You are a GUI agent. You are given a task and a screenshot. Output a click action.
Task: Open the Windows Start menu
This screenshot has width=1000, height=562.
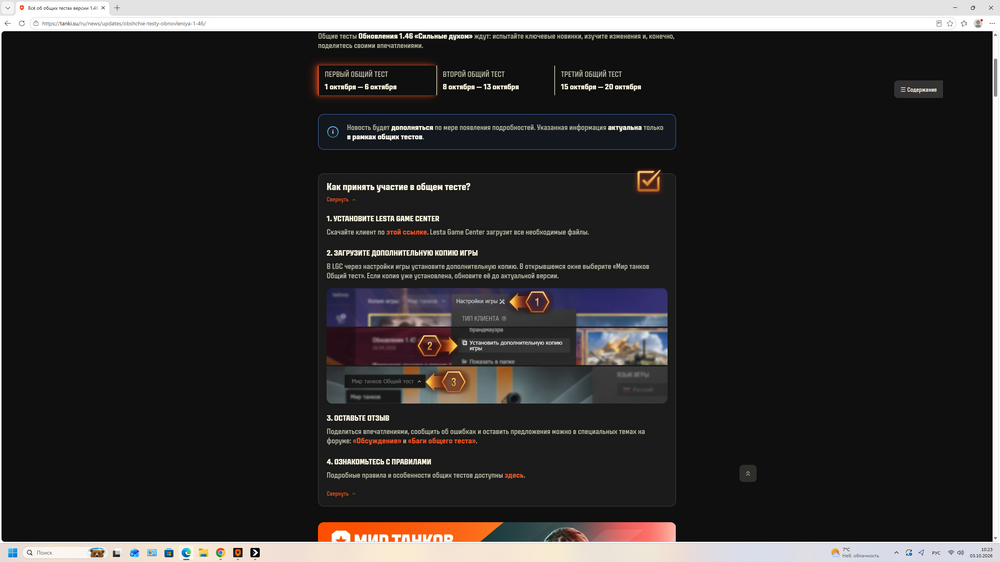click(x=12, y=552)
